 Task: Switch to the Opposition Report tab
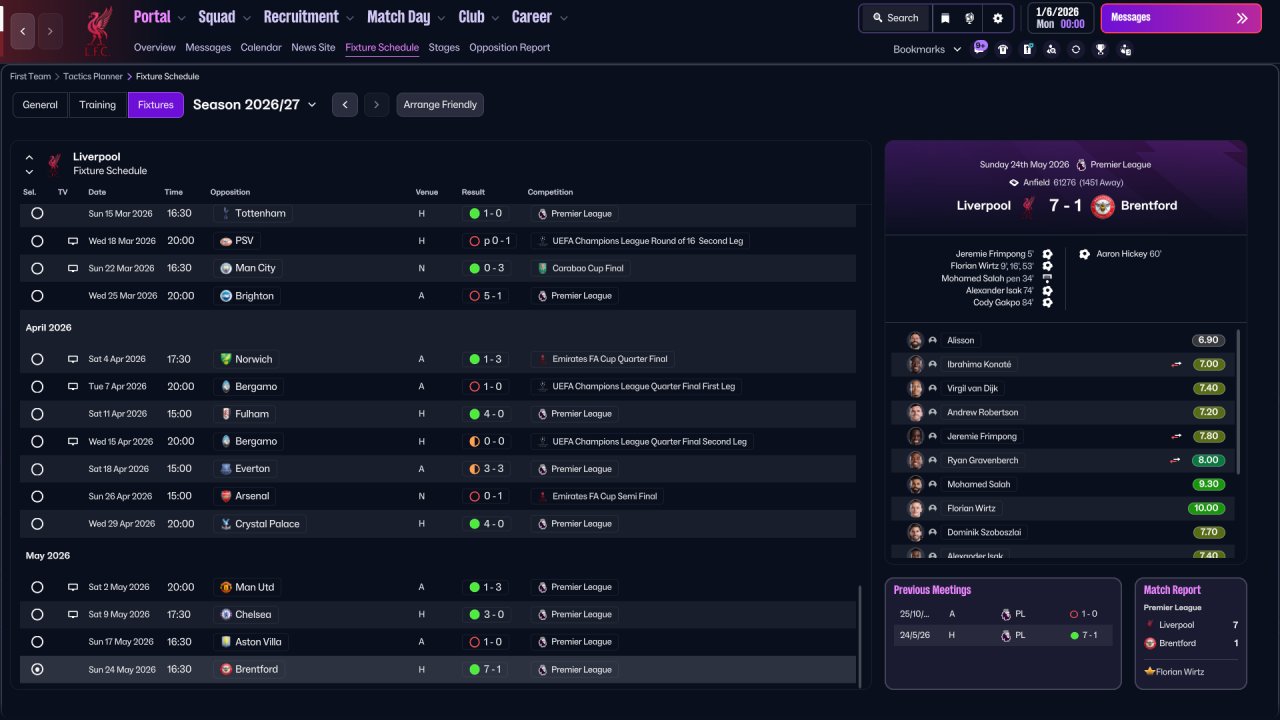(509, 47)
